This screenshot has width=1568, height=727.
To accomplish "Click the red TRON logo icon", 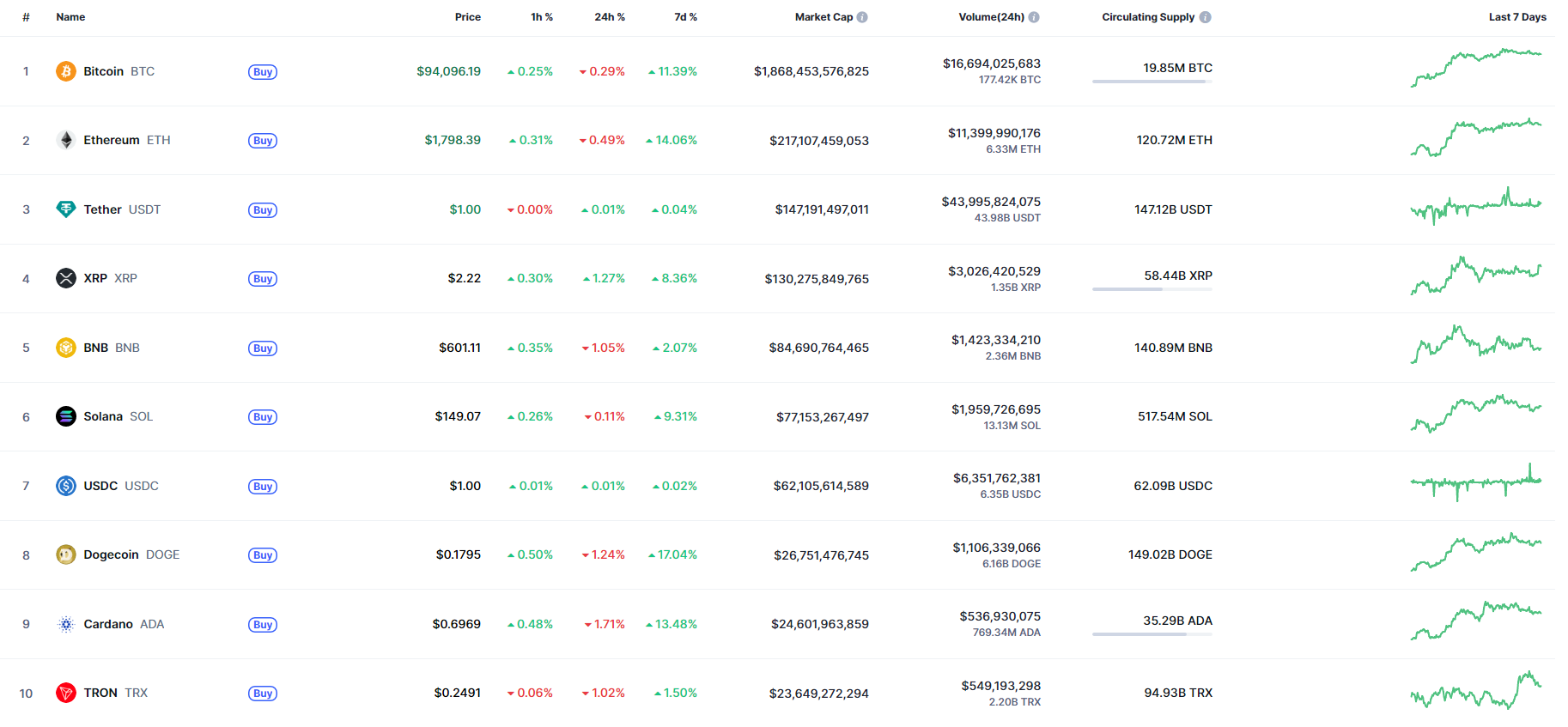I will pyautogui.click(x=66, y=693).
